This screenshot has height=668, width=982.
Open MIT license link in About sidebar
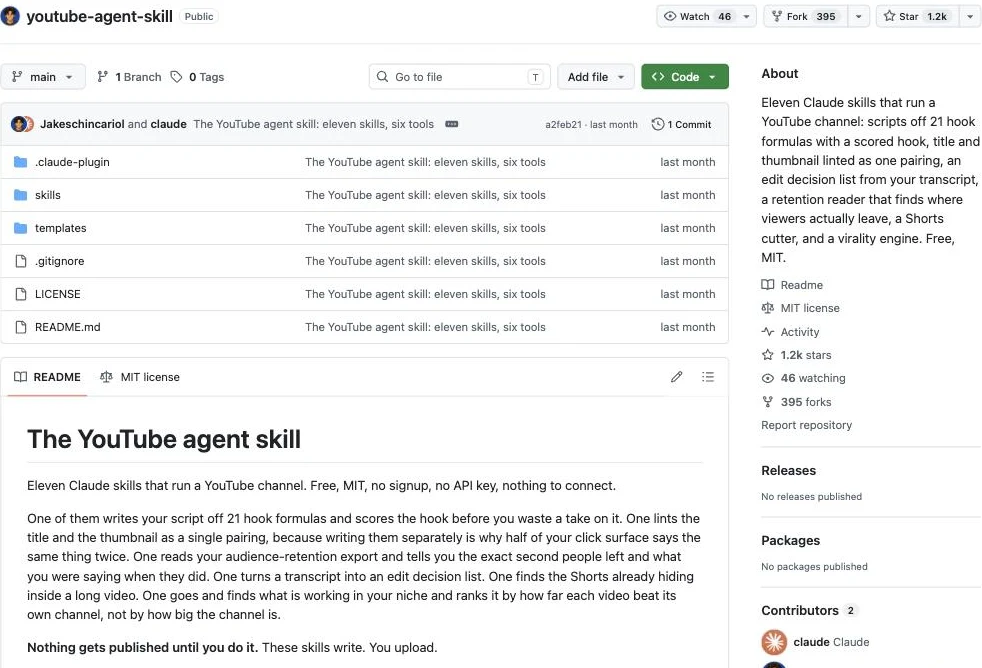click(x=800, y=308)
